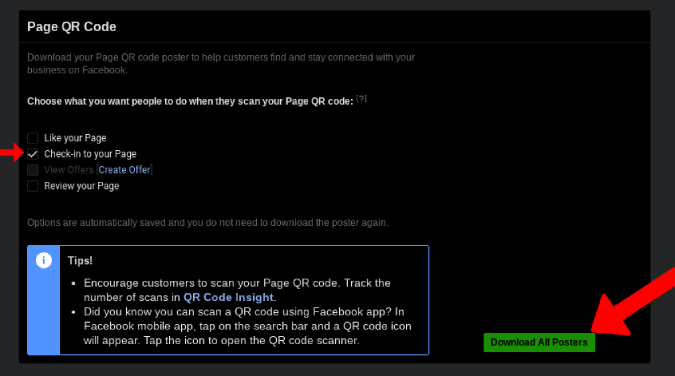Click the info icon in Tips box
675x376 pixels.
43,260
